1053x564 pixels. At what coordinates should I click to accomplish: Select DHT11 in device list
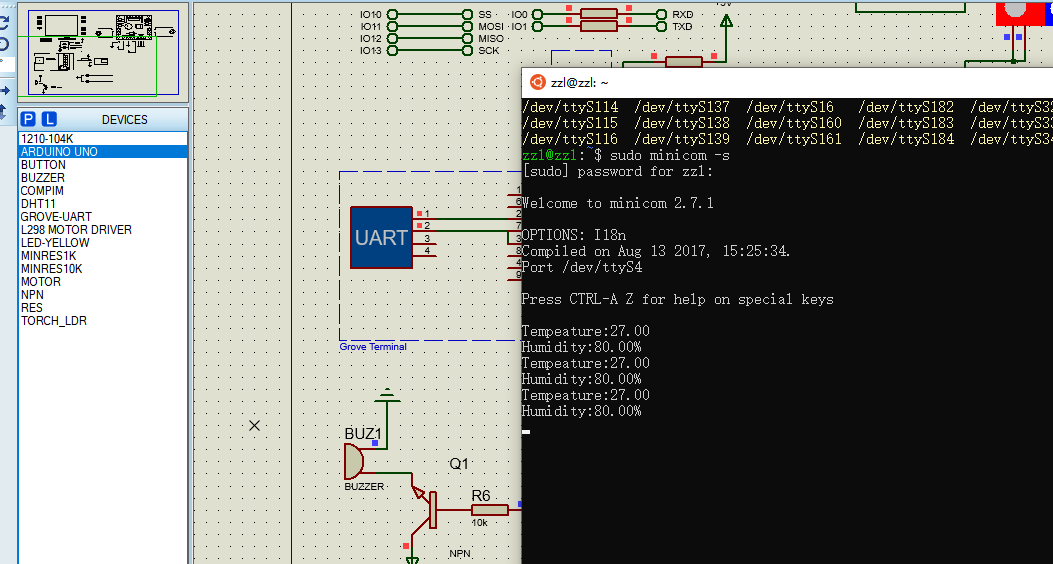tap(103, 204)
